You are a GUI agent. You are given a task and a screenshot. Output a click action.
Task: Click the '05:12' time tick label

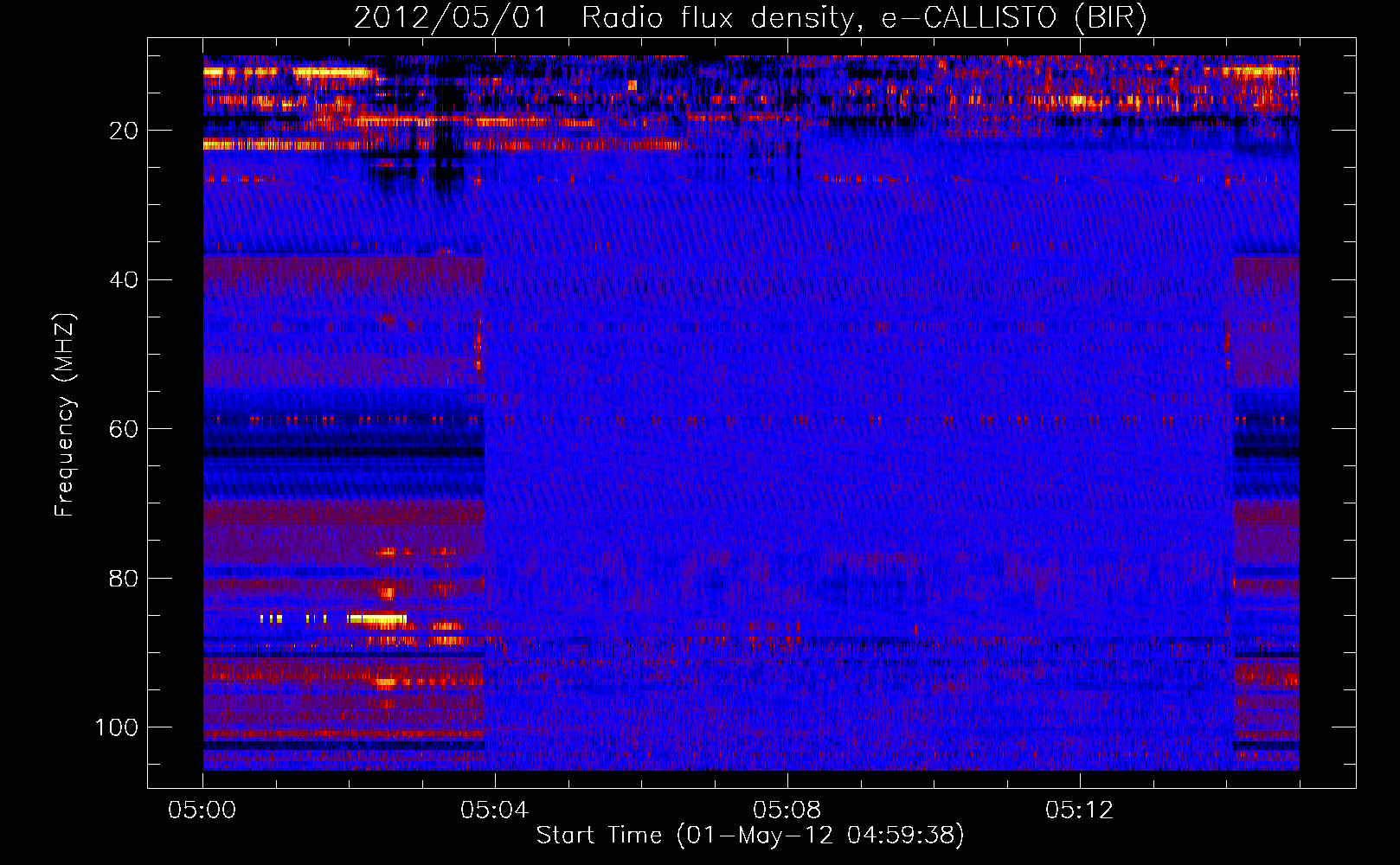1080,811
